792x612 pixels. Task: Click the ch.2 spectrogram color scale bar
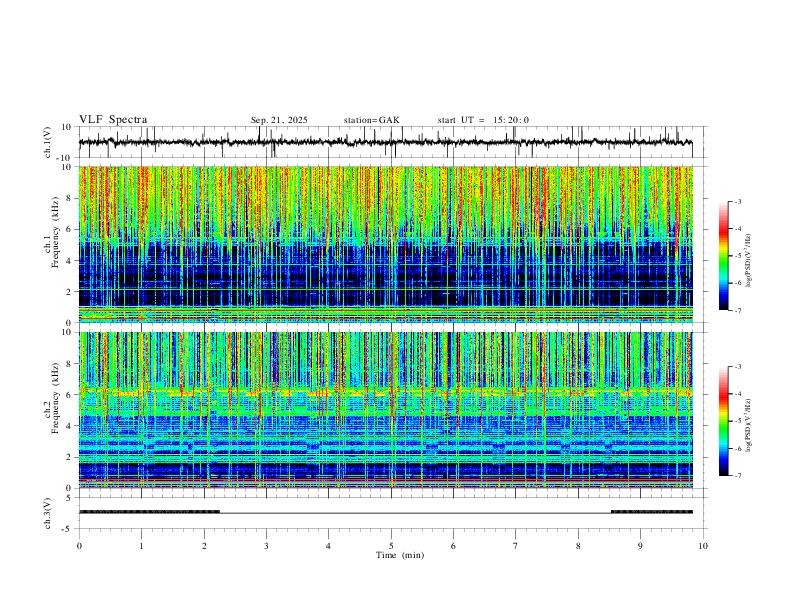tap(723, 421)
